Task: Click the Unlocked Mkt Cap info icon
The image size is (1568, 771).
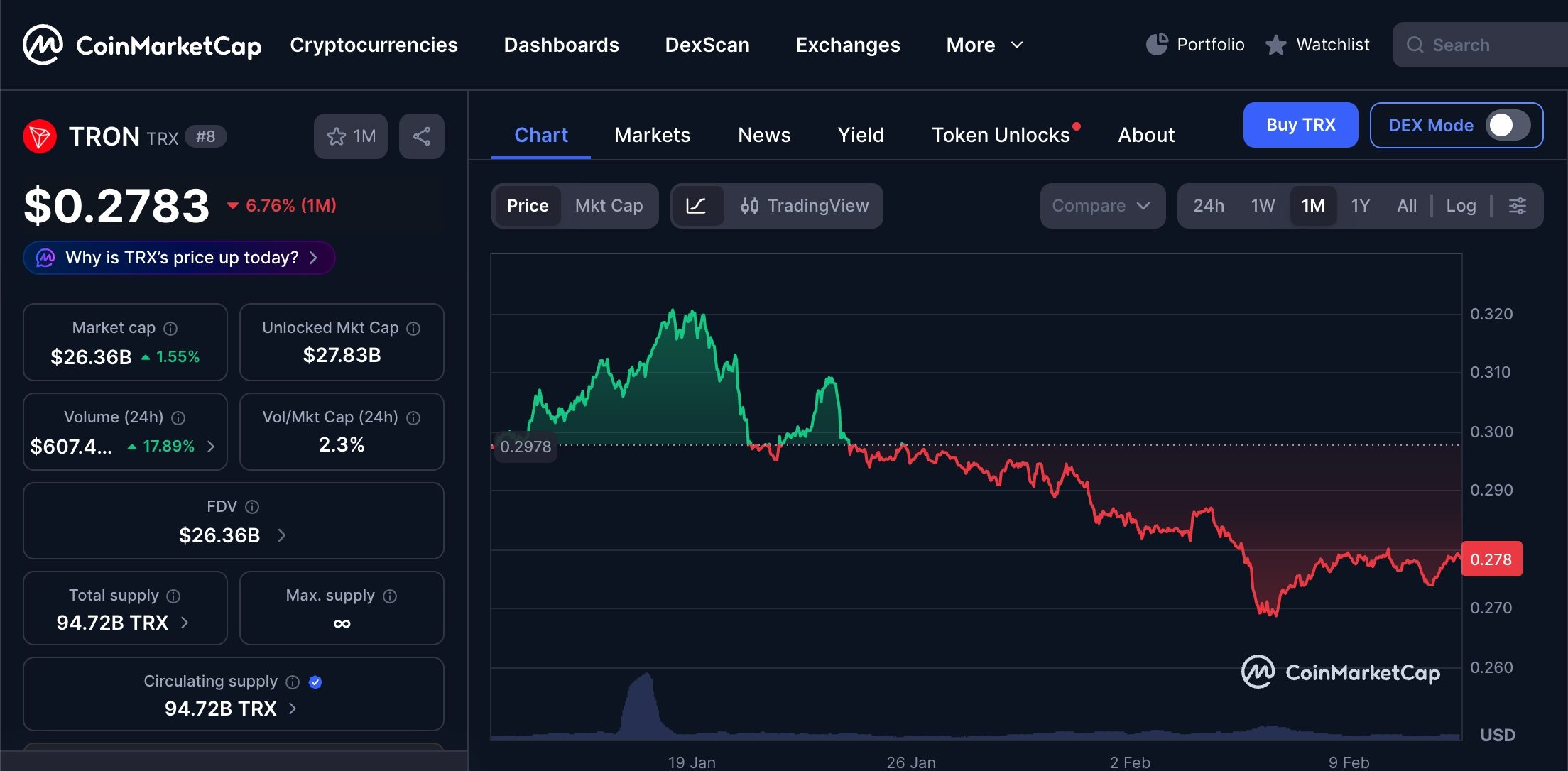Action: pos(413,328)
